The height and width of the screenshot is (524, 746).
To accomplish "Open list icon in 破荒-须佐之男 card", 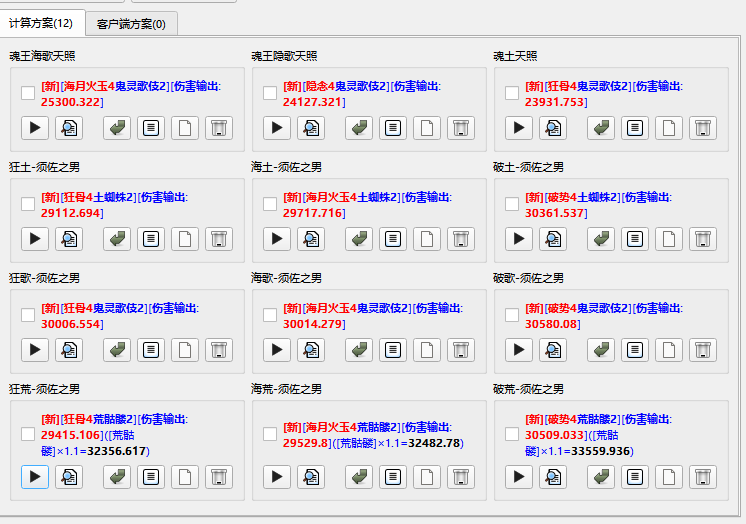I will pos(635,477).
